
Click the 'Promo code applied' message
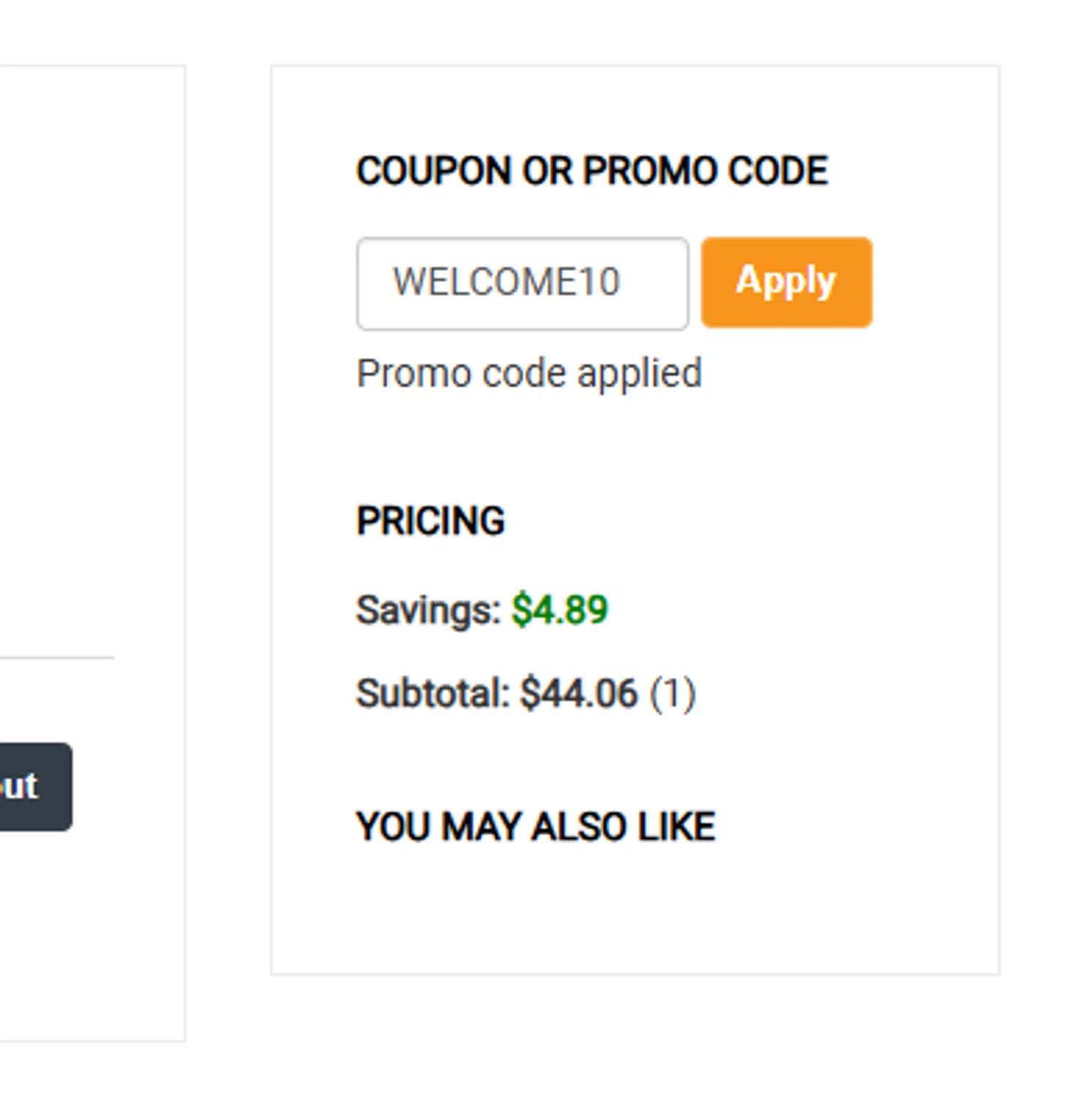coord(528,373)
